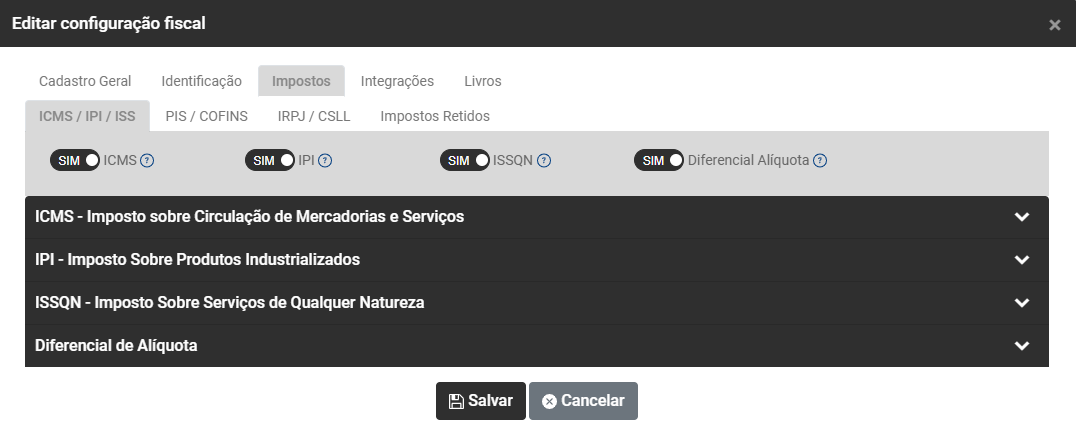Turn off the ISSQN toggle
Image resolution: width=1076 pixels, height=430 pixels.
coord(465,160)
